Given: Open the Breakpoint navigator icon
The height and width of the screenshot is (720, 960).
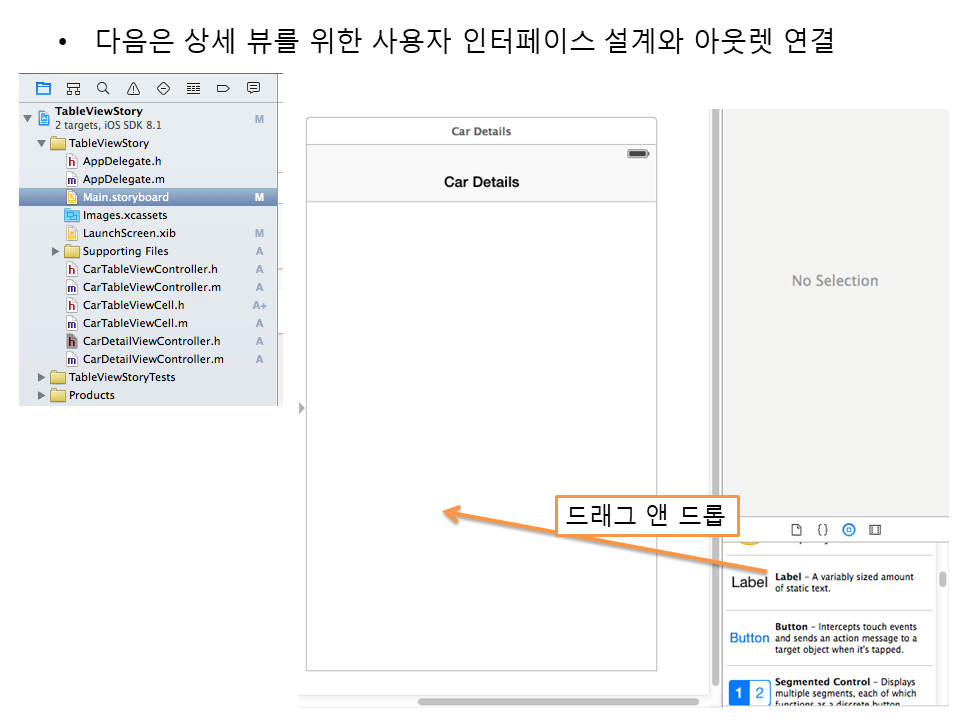Looking at the screenshot, I should [223, 88].
